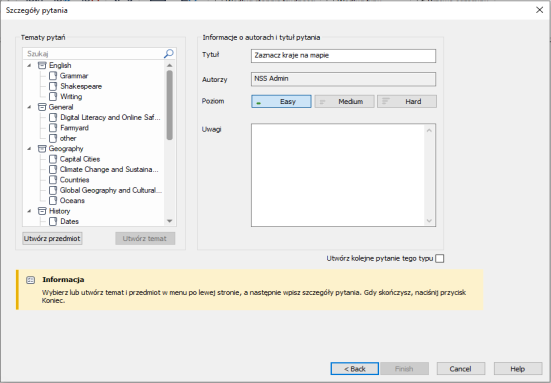The image size is (551, 383).
Task: Set difficulty level to Easy
Action: click(281, 102)
